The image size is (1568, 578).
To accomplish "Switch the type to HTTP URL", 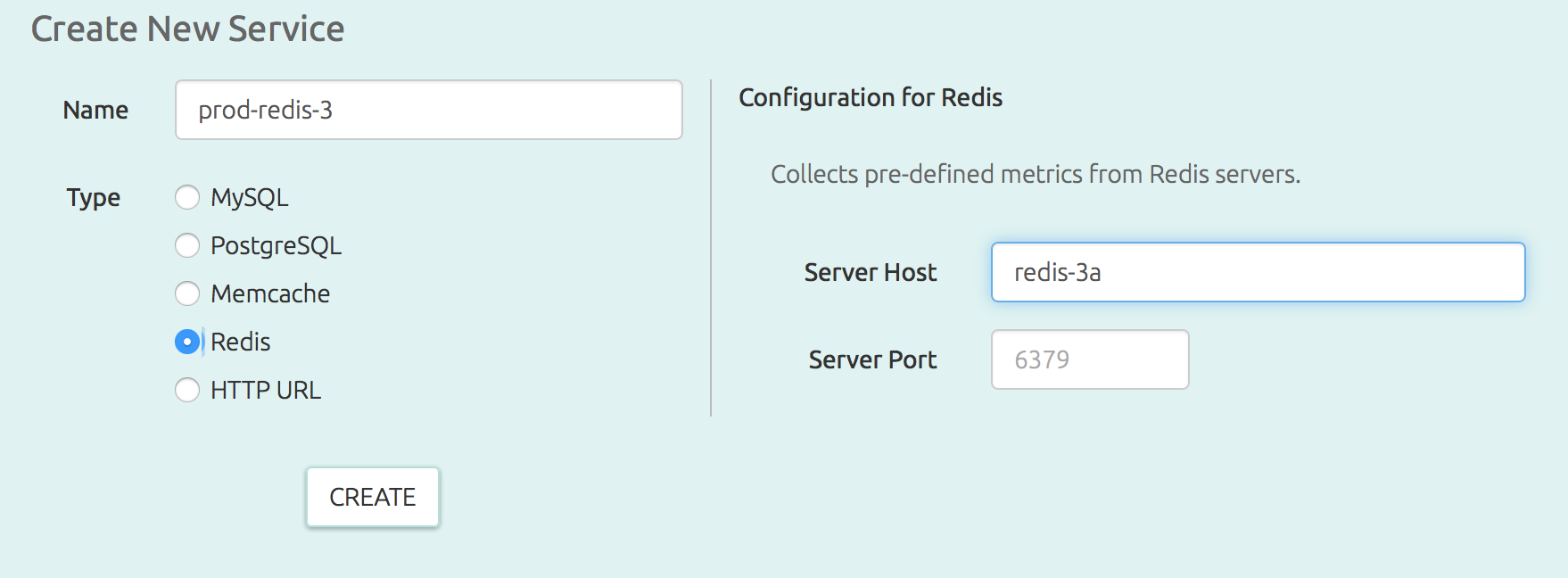I will (x=187, y=390).
